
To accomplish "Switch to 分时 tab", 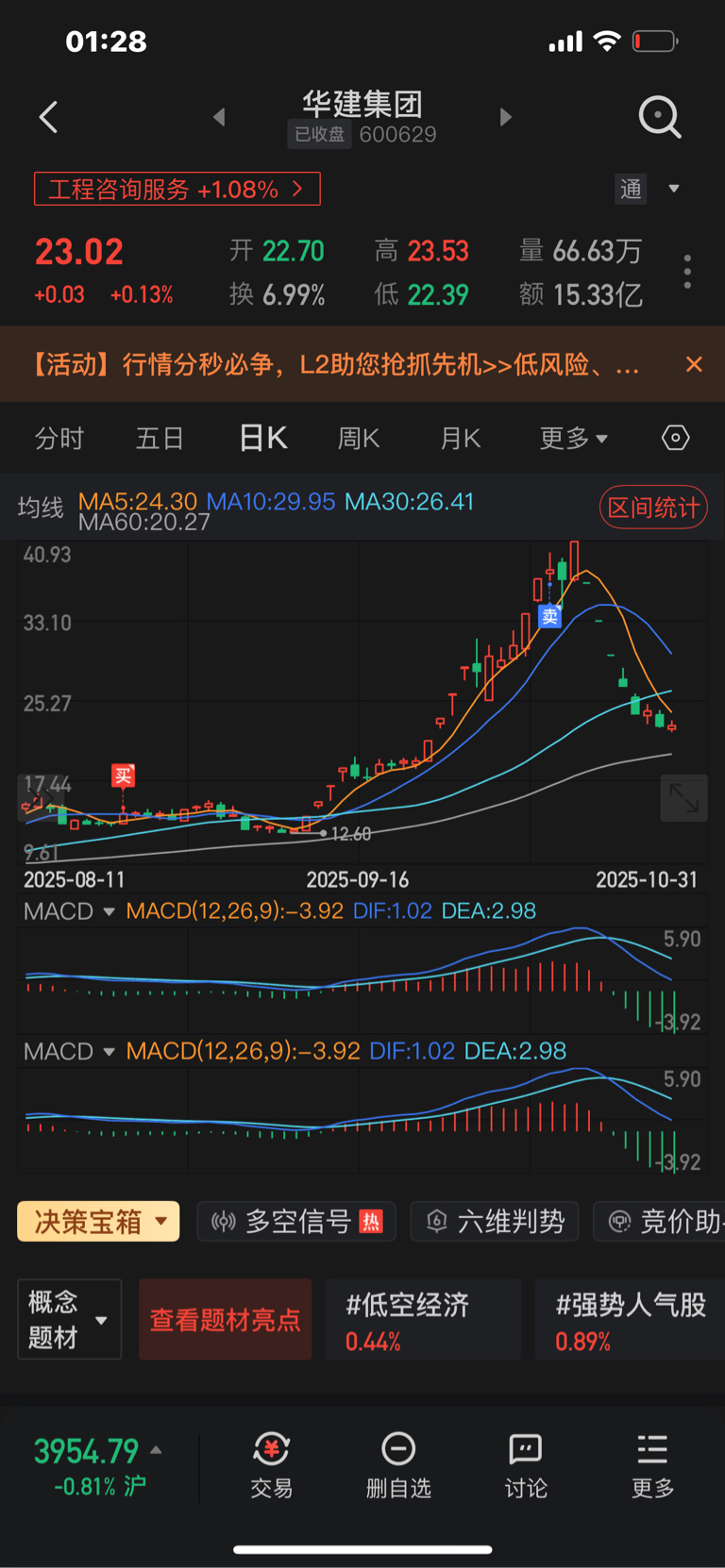I will pyautogui.click(x=59, y=439).
